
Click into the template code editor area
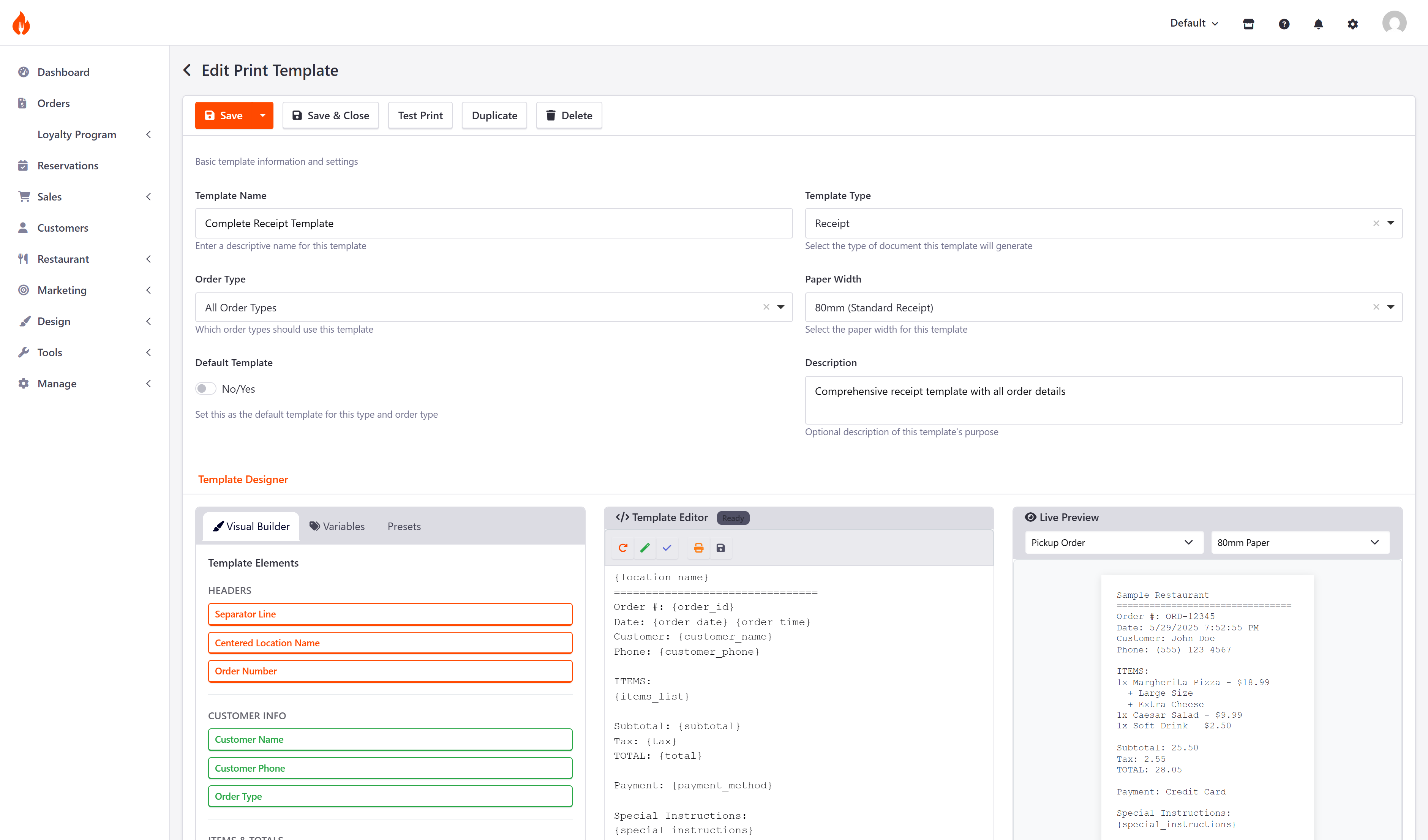[799, 703]
